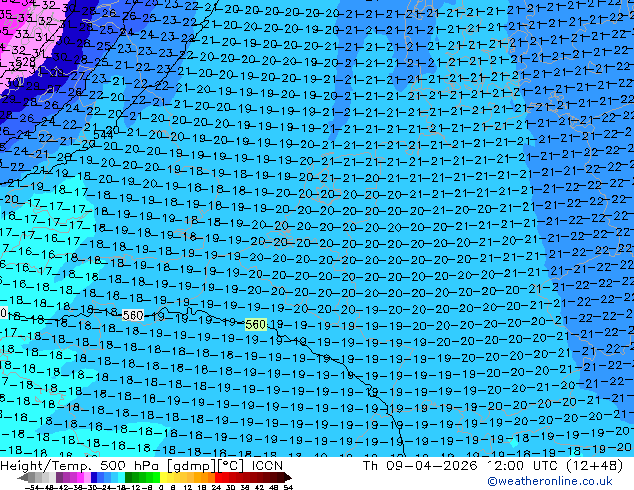Click the '-30' label under the color scale
This screenshot has height=490, width=634.
91,487
